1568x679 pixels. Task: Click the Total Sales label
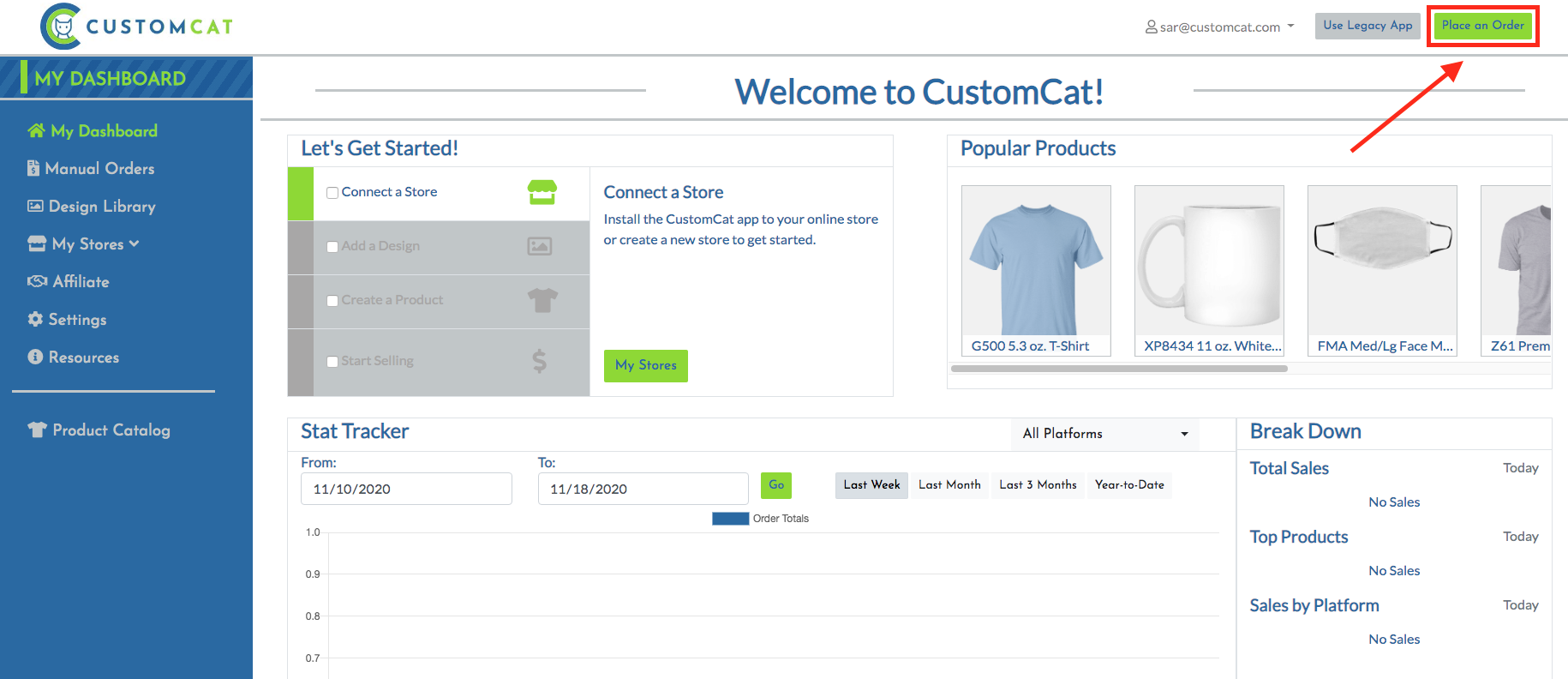[x=1289, y=468]
